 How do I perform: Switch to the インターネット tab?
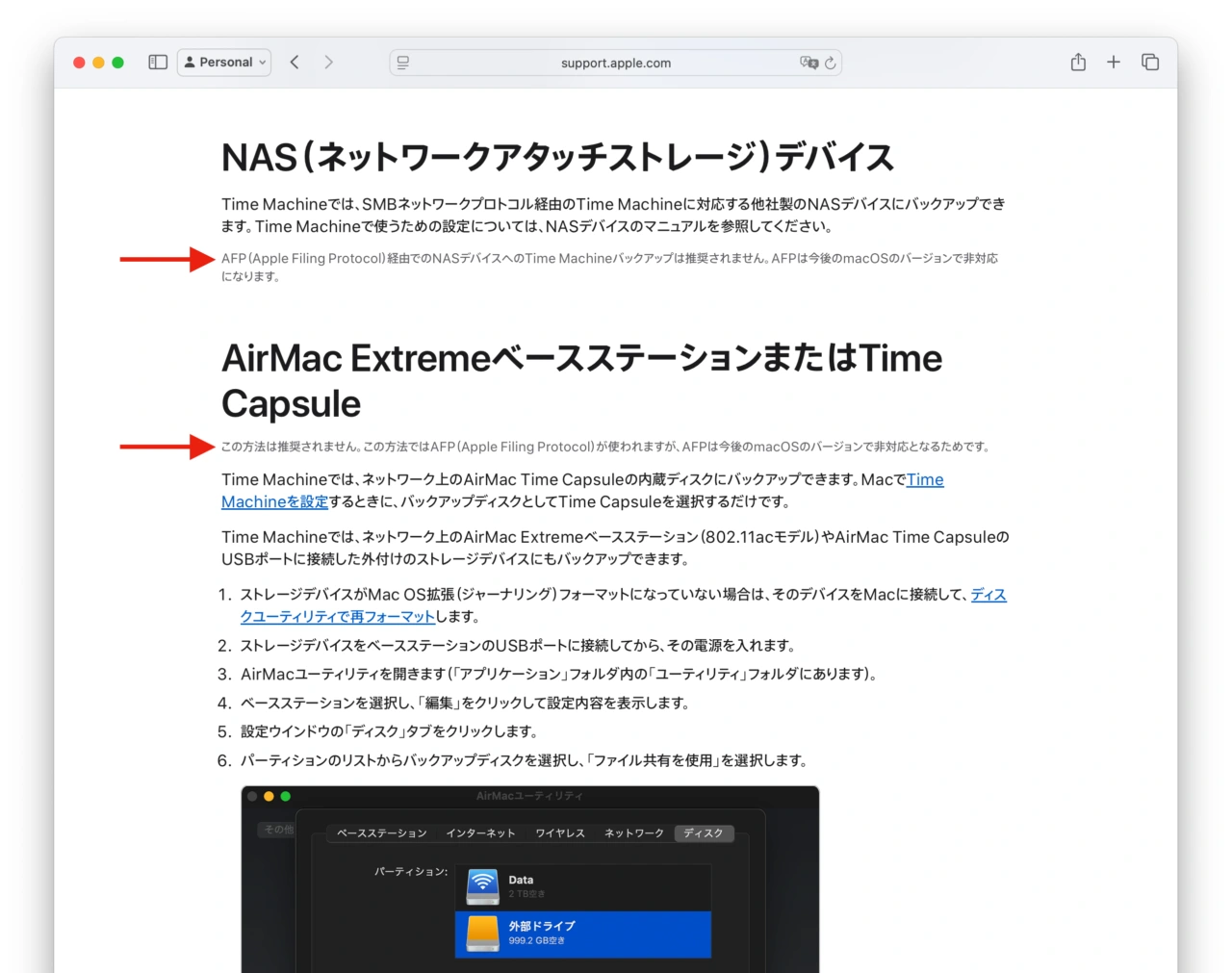pyautogui.click(x=481, y=832)
